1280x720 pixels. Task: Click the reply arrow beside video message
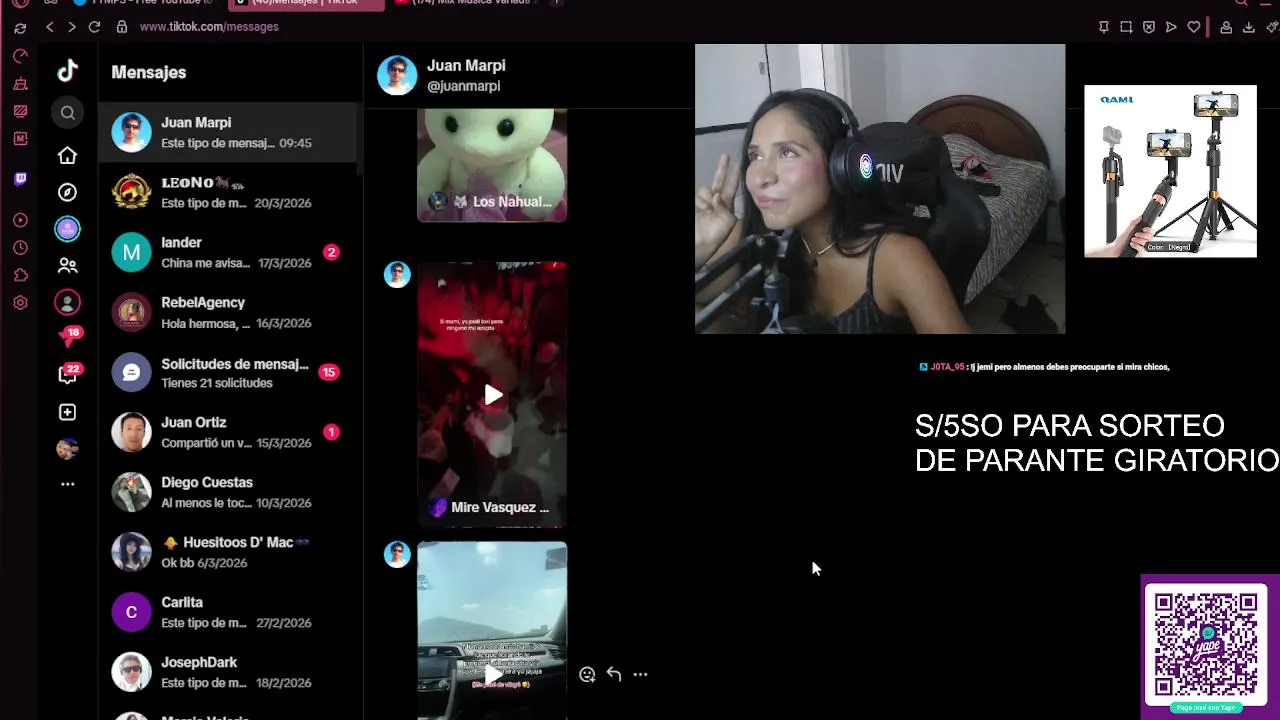tap(614, 675)
